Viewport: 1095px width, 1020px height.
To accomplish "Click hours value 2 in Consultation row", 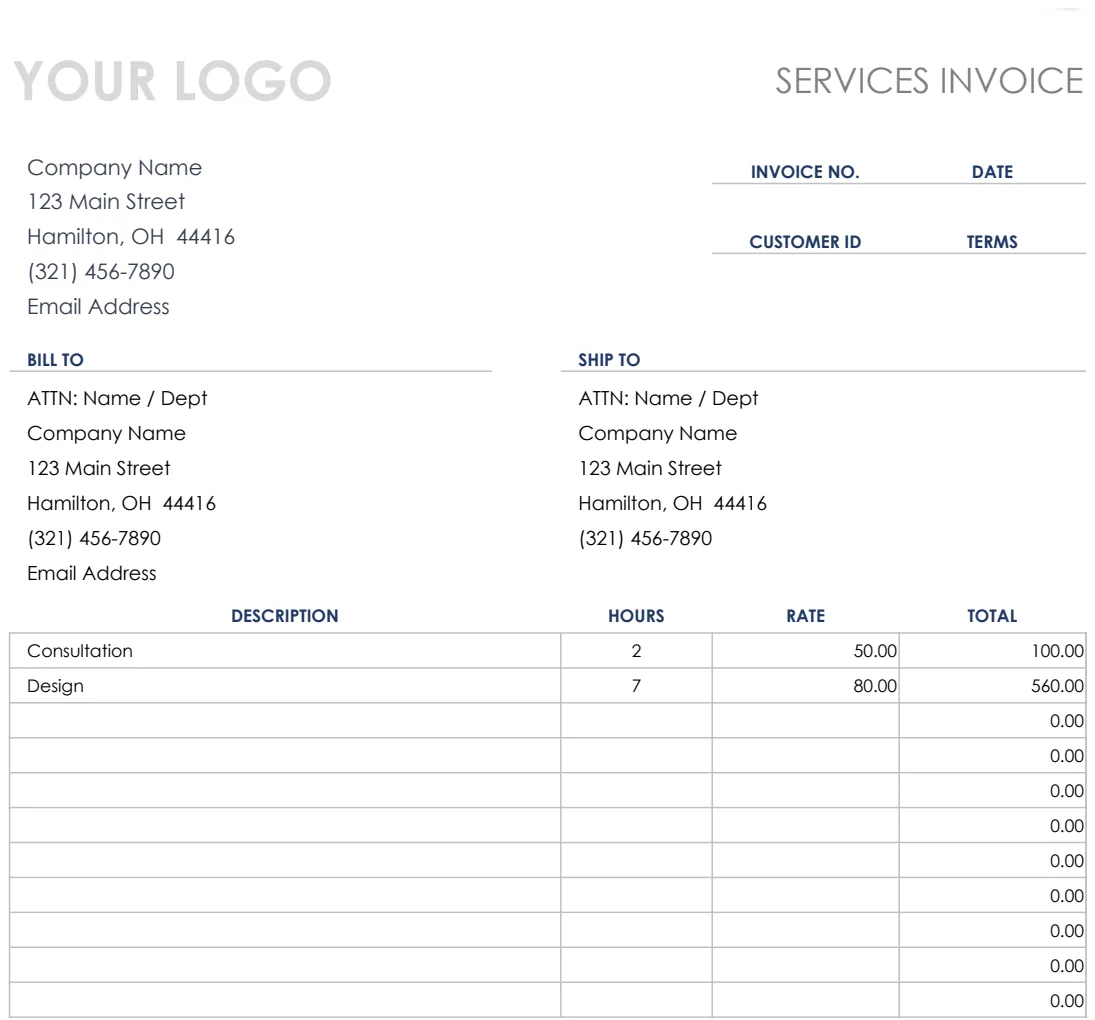I will [636, 651].
